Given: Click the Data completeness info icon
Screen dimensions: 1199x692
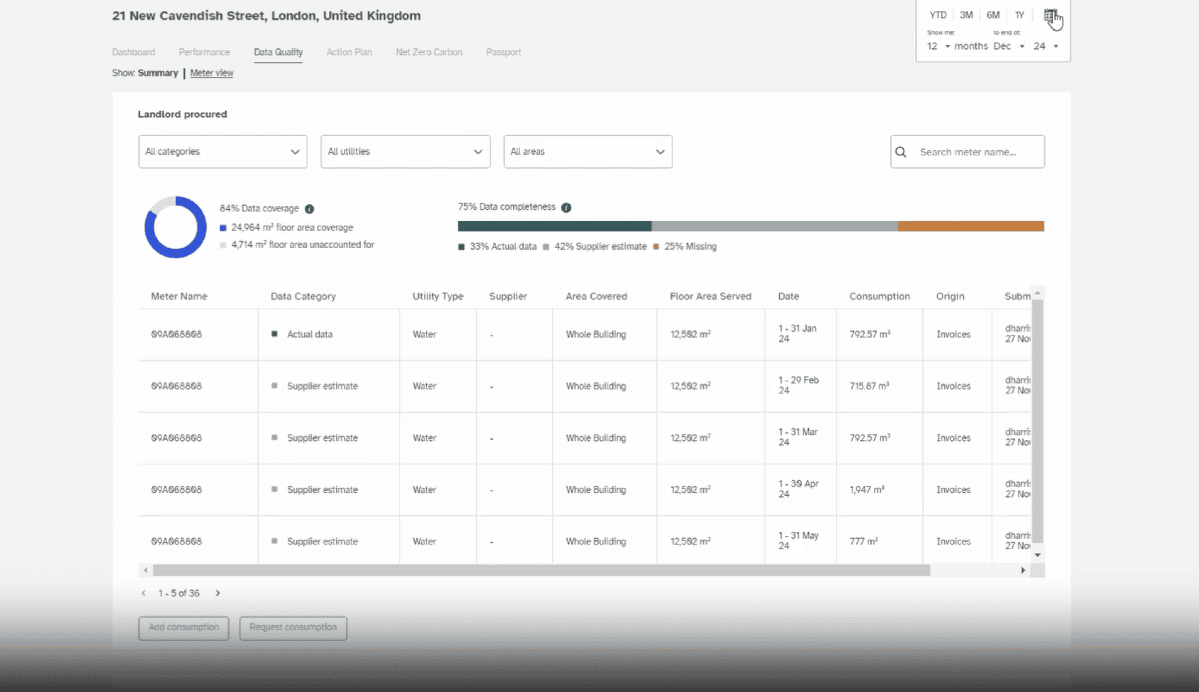Looking at the screenshot, I should click(567, 207).
